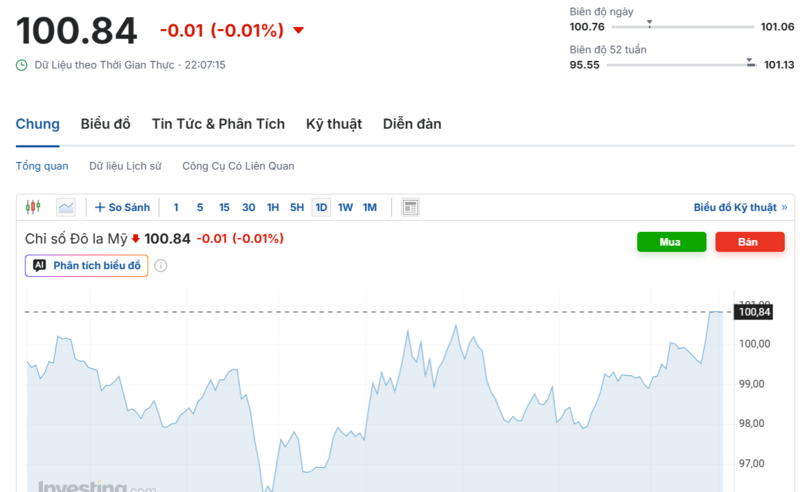
Task: Click the real-time clock icon
Action: (21, 65)
